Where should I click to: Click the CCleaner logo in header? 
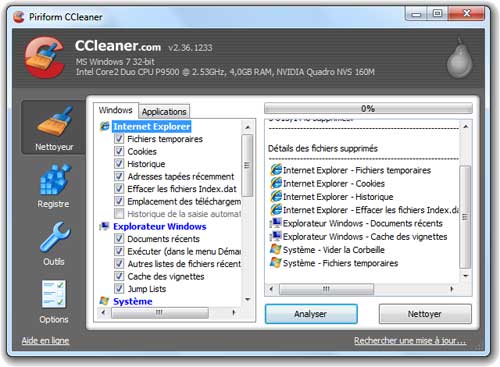click(x=44, y=57)
